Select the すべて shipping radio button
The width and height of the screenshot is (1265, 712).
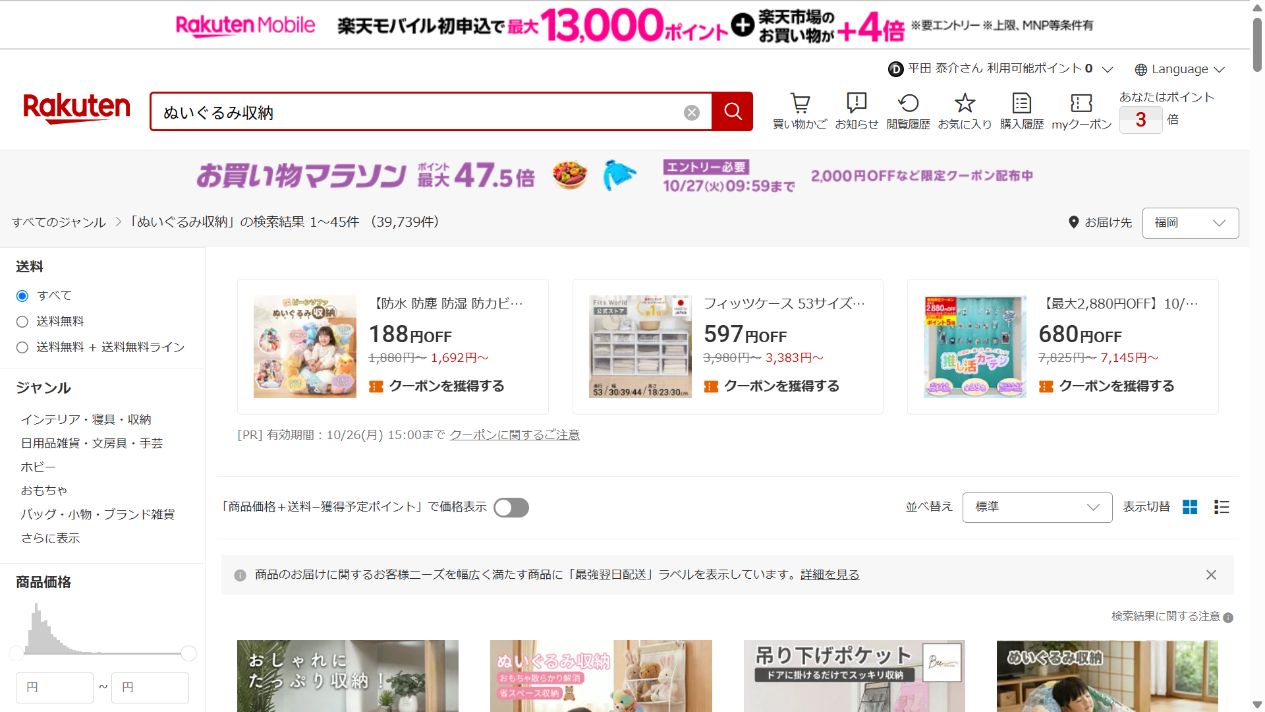point(22,296)
